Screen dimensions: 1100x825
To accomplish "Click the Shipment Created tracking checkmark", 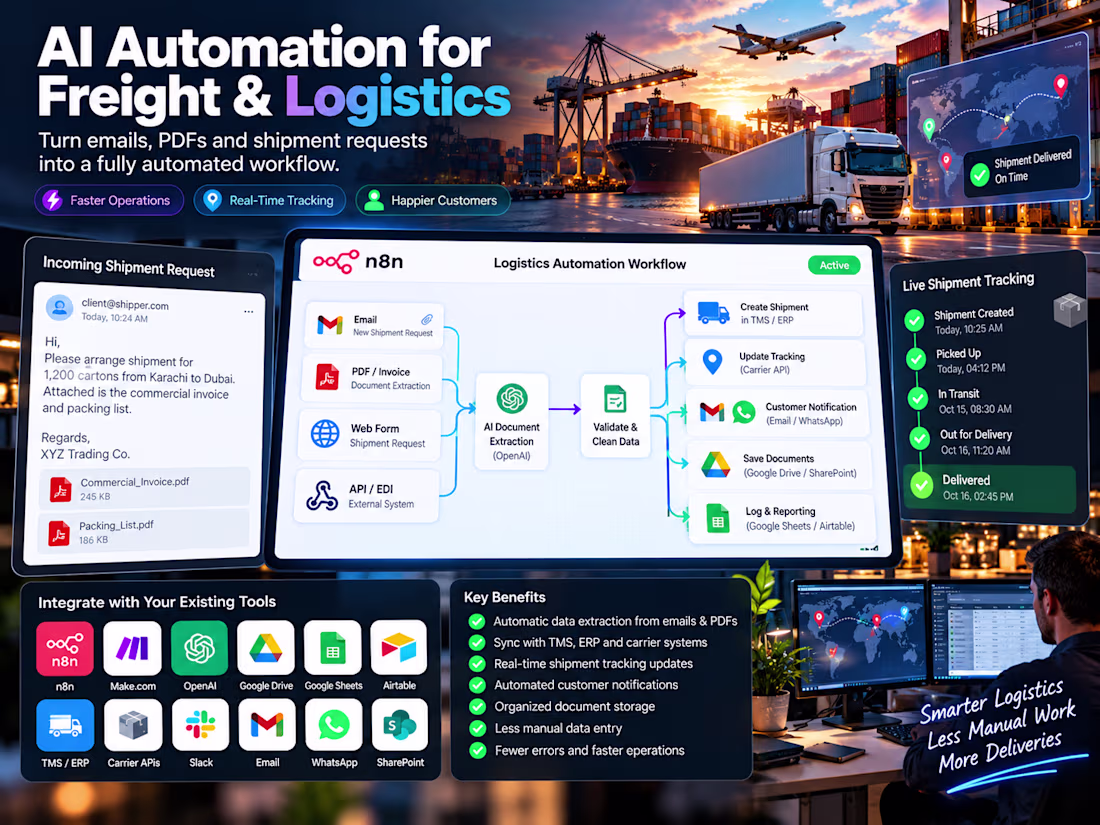I will coord(914,321).
